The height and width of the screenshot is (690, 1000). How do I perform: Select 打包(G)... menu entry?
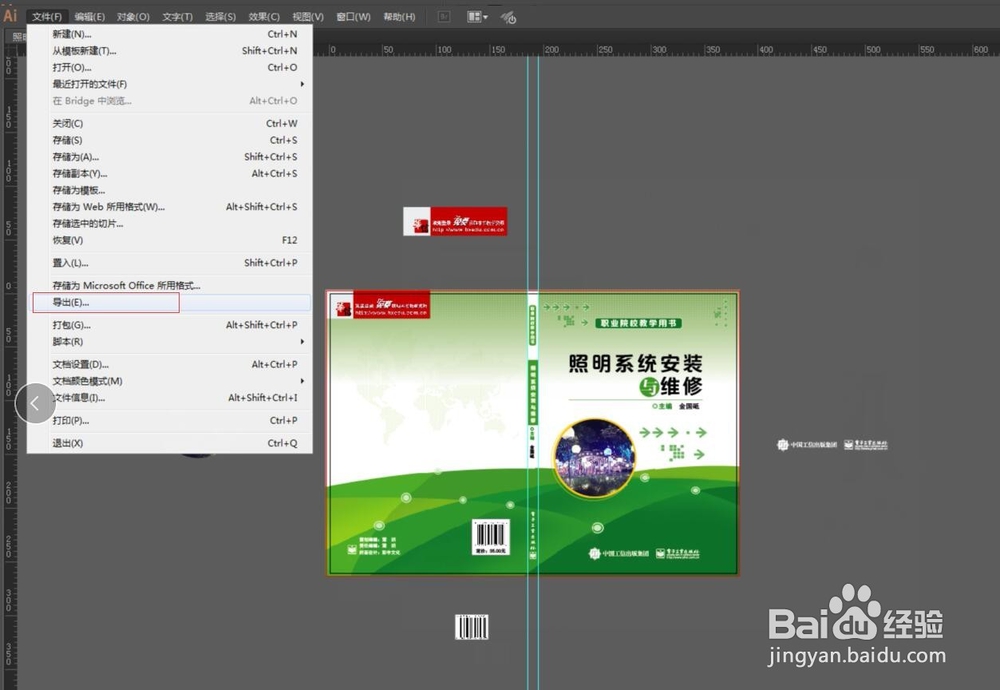point(170,325)
